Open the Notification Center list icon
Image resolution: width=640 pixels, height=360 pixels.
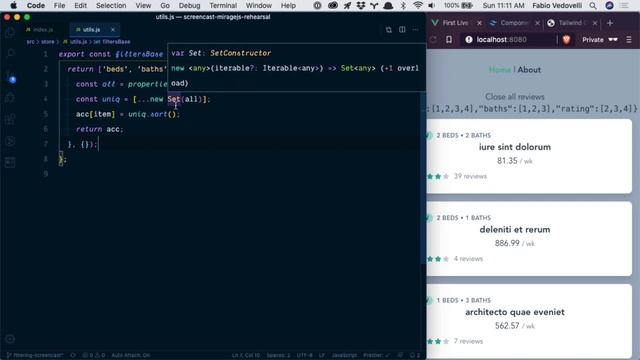[624, 5]
